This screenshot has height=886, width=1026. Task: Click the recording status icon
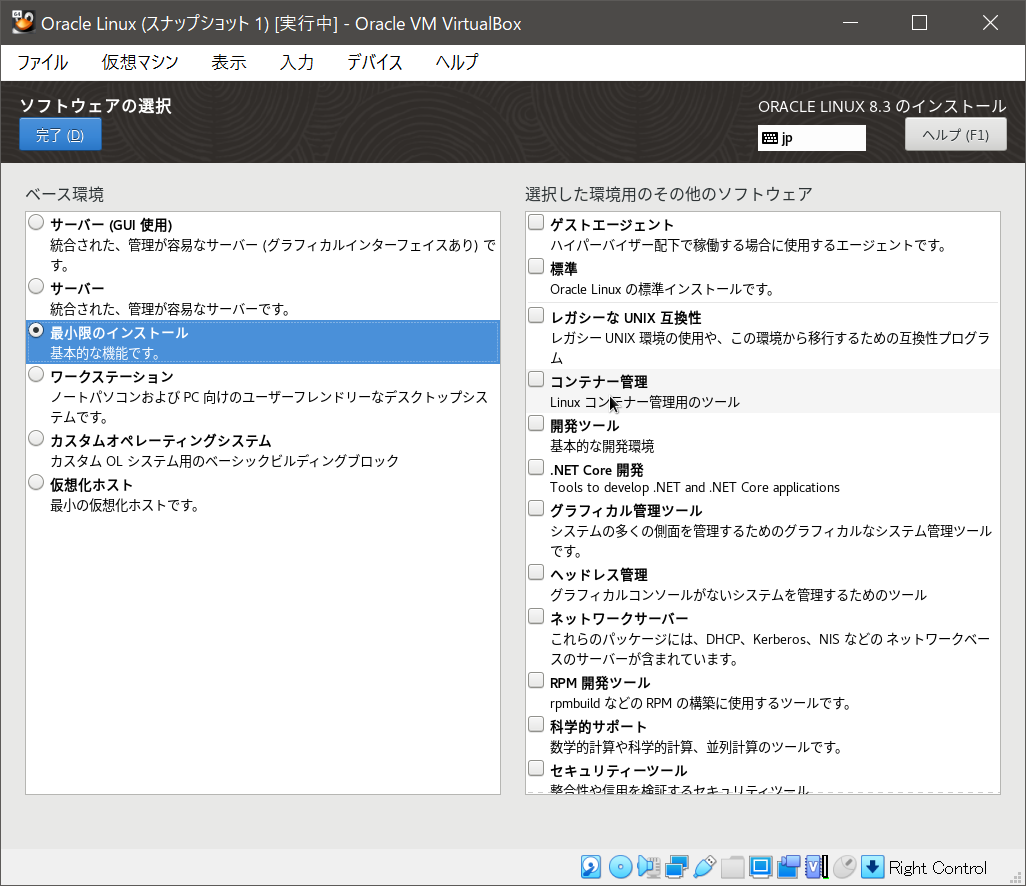(x=788, y=867)
